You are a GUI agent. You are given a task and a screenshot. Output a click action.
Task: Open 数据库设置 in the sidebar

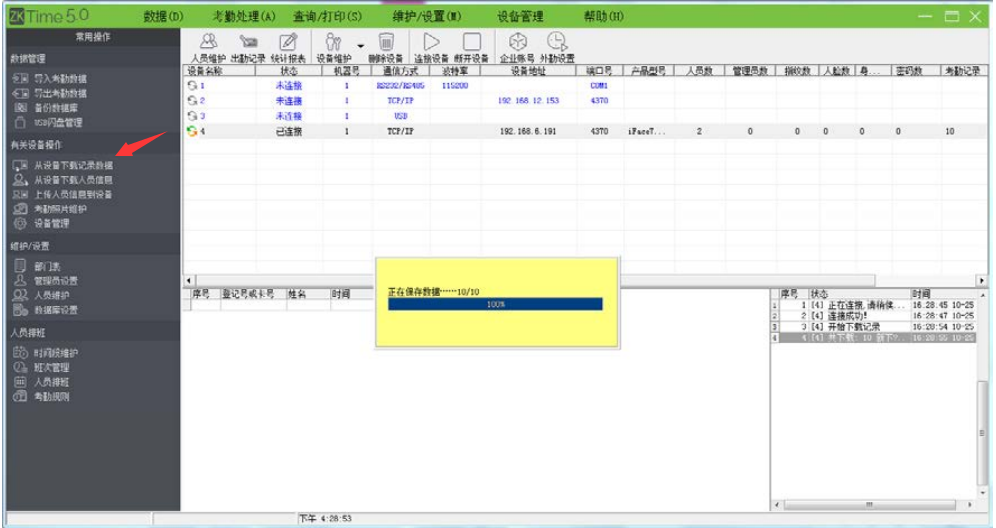click(x=56, y=310)
